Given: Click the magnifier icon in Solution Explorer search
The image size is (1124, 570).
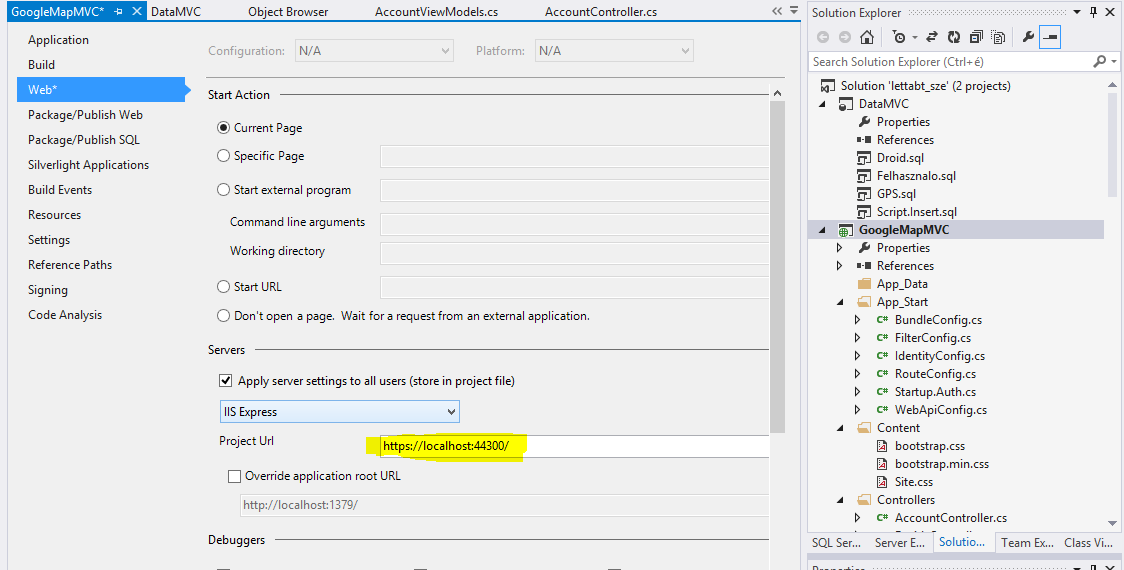Looking at the screenshot, I should (x=1099, y=62).
